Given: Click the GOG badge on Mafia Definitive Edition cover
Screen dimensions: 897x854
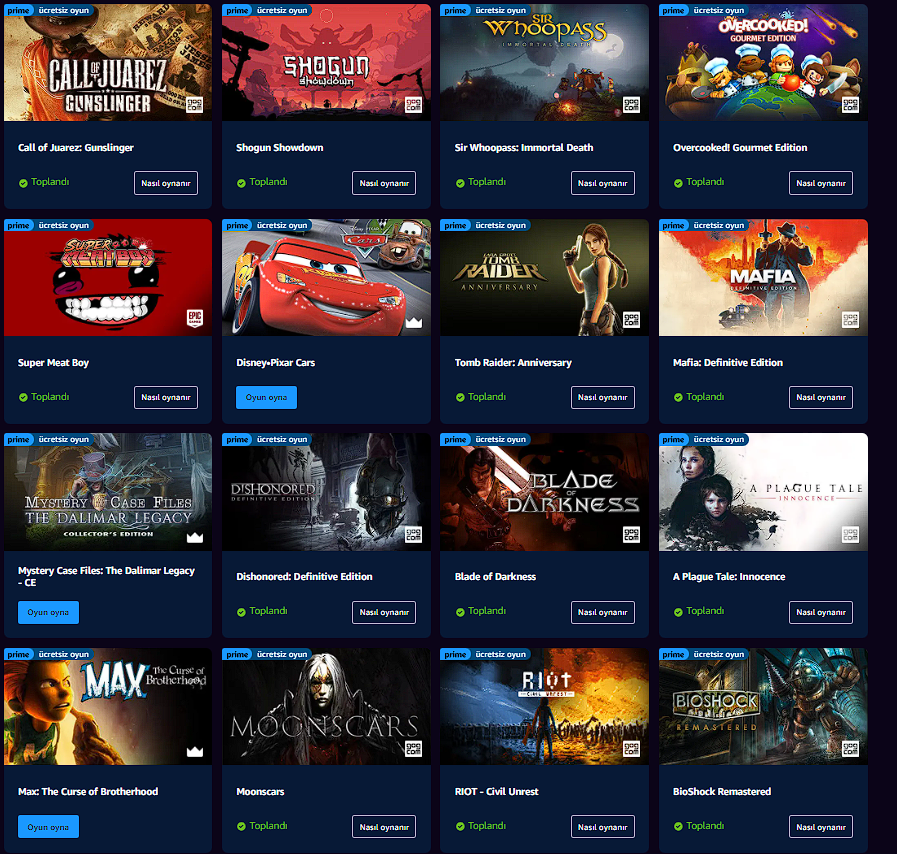Looking at the screenshot, I should coord(850,320).
